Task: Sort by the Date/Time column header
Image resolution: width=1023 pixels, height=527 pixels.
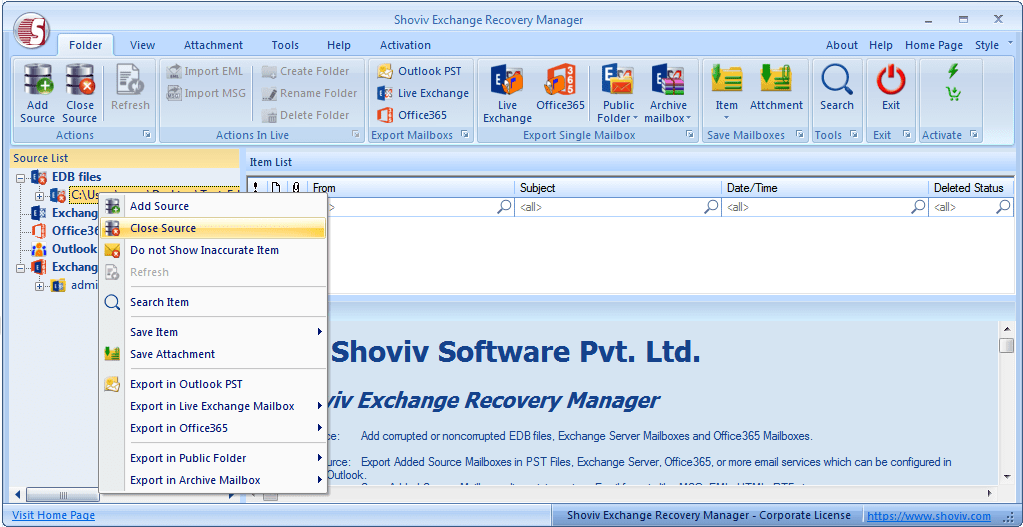Action: [825, 188]
